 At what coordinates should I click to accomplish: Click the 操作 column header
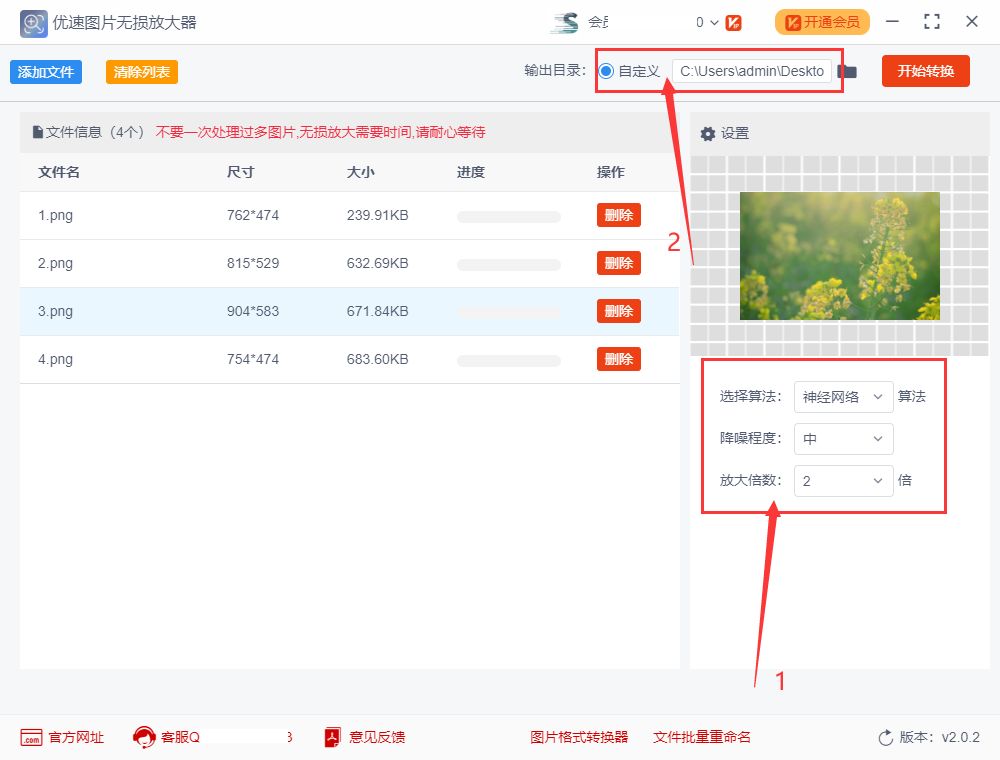610,172
